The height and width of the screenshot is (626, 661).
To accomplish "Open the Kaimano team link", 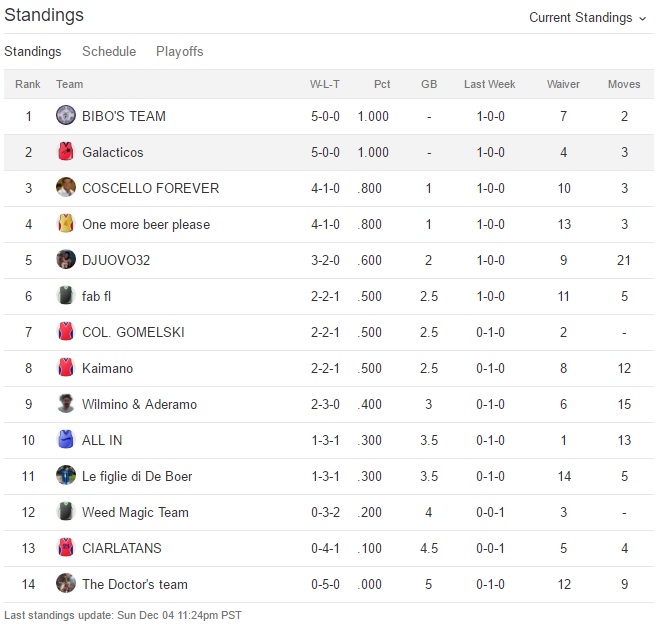I will pyautogui.click(x=107, y=368).
